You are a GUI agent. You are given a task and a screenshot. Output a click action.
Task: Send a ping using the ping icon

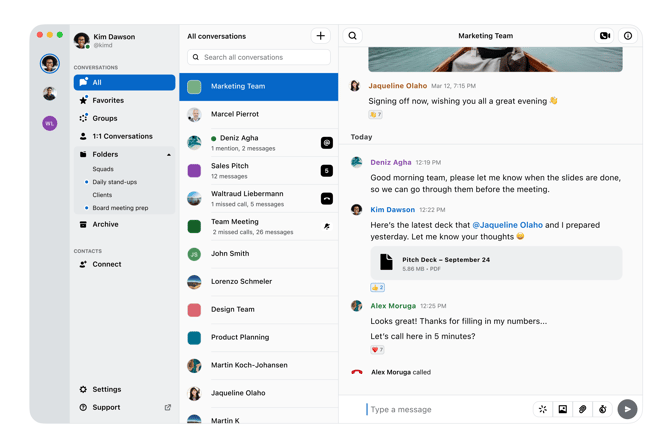tap(543, 409)
